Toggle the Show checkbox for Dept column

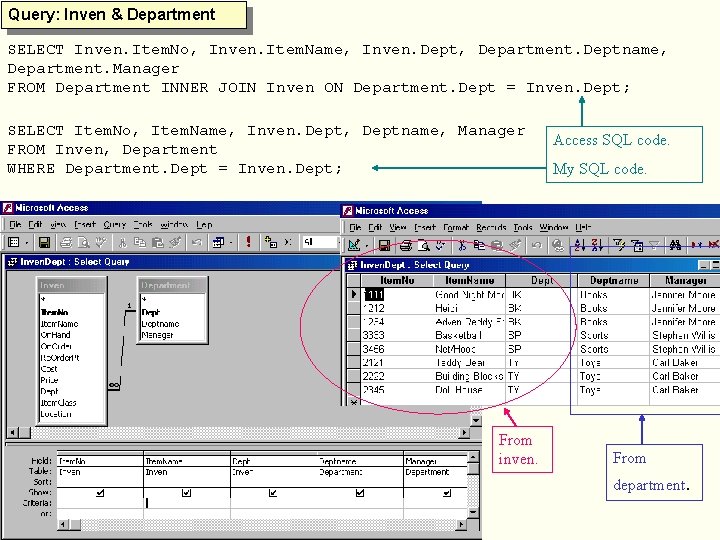point(273,493)
